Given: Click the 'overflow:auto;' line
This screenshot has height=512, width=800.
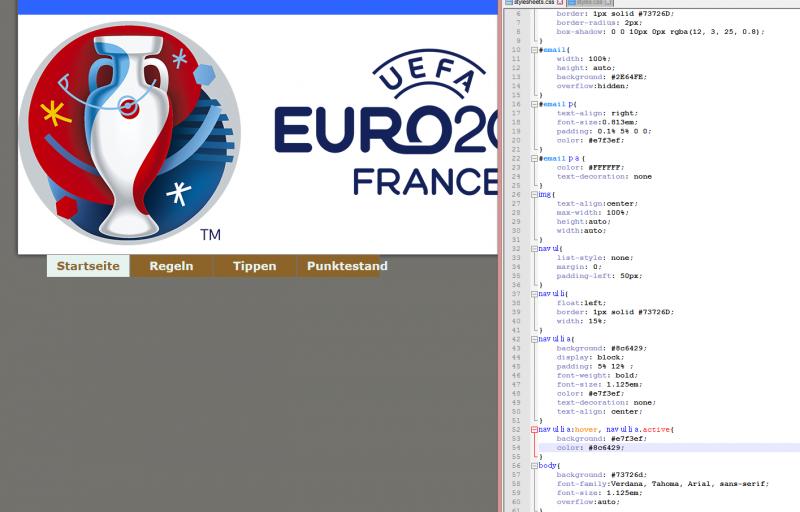Looking at the screenshot, I should (x=588, y=502).
